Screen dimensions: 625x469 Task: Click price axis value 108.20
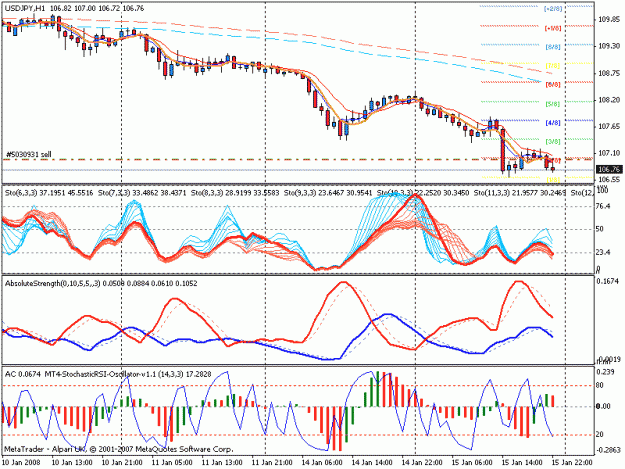click(x=609, y=100)
